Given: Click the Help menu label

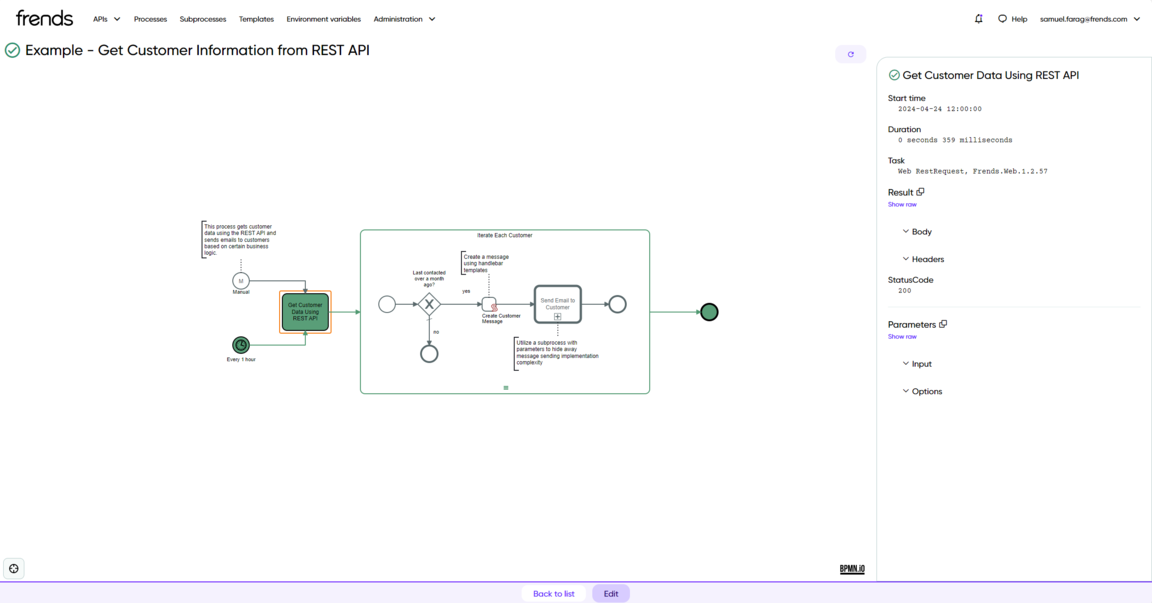Looking at the screenshot, I should coord(1019,19).
